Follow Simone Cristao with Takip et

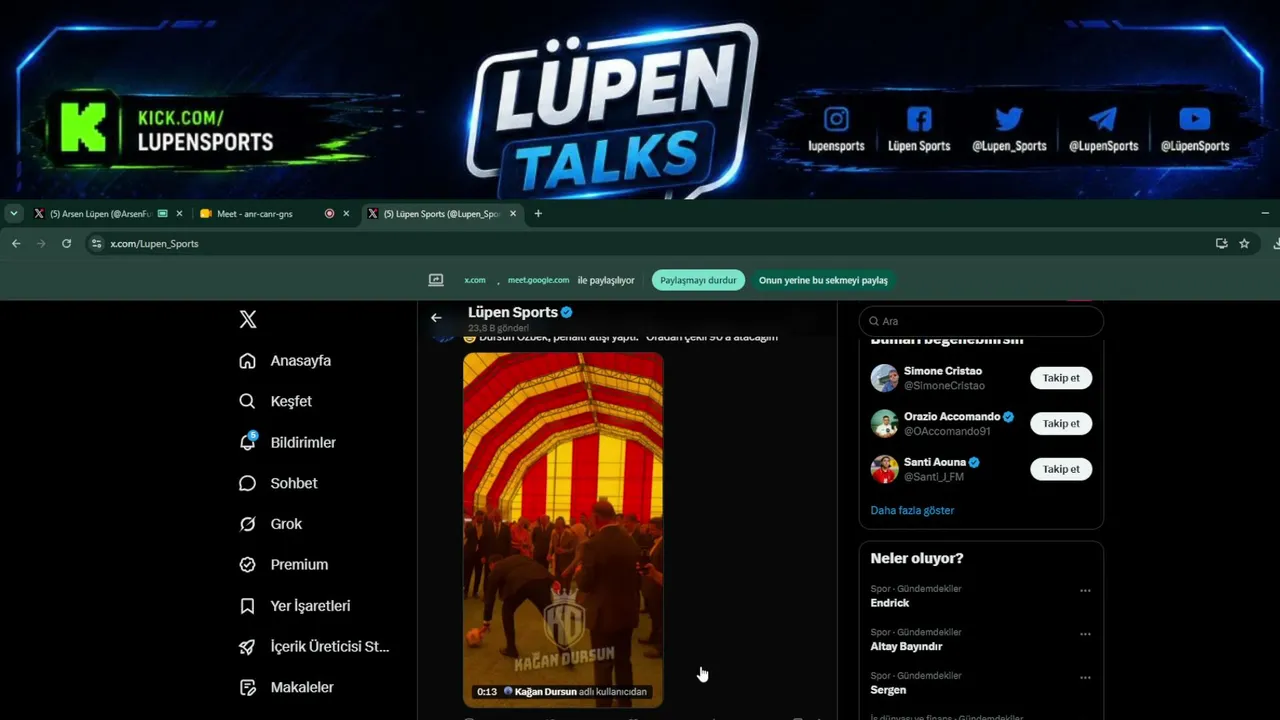pos(1061,378)
